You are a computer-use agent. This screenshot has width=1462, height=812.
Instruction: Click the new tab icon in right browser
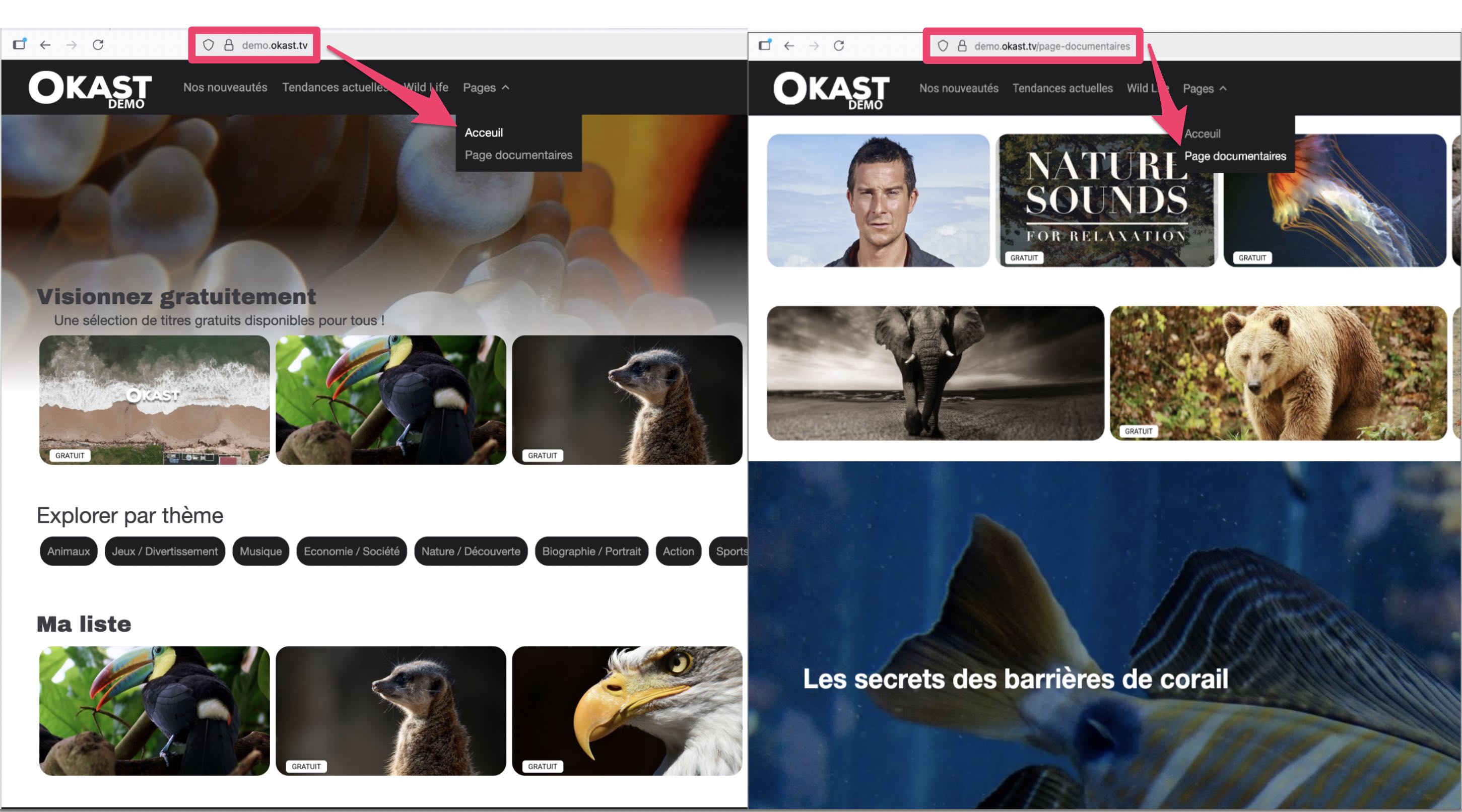(x=764, y=45)
